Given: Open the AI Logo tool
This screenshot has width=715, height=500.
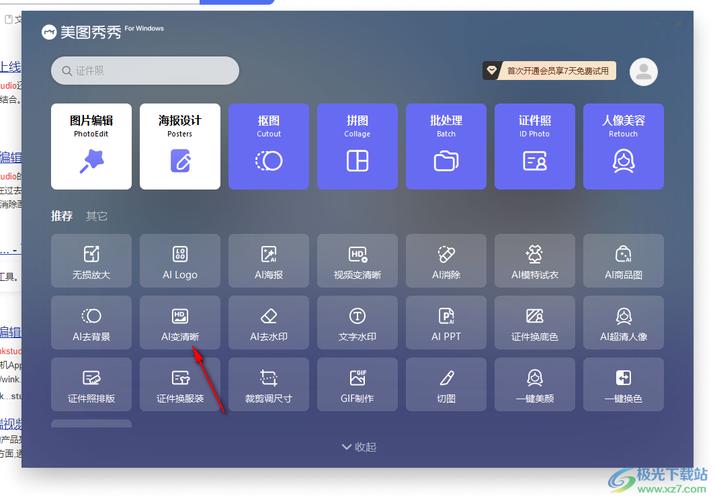Looking at the screenshot, I should [x=180, y=261].
